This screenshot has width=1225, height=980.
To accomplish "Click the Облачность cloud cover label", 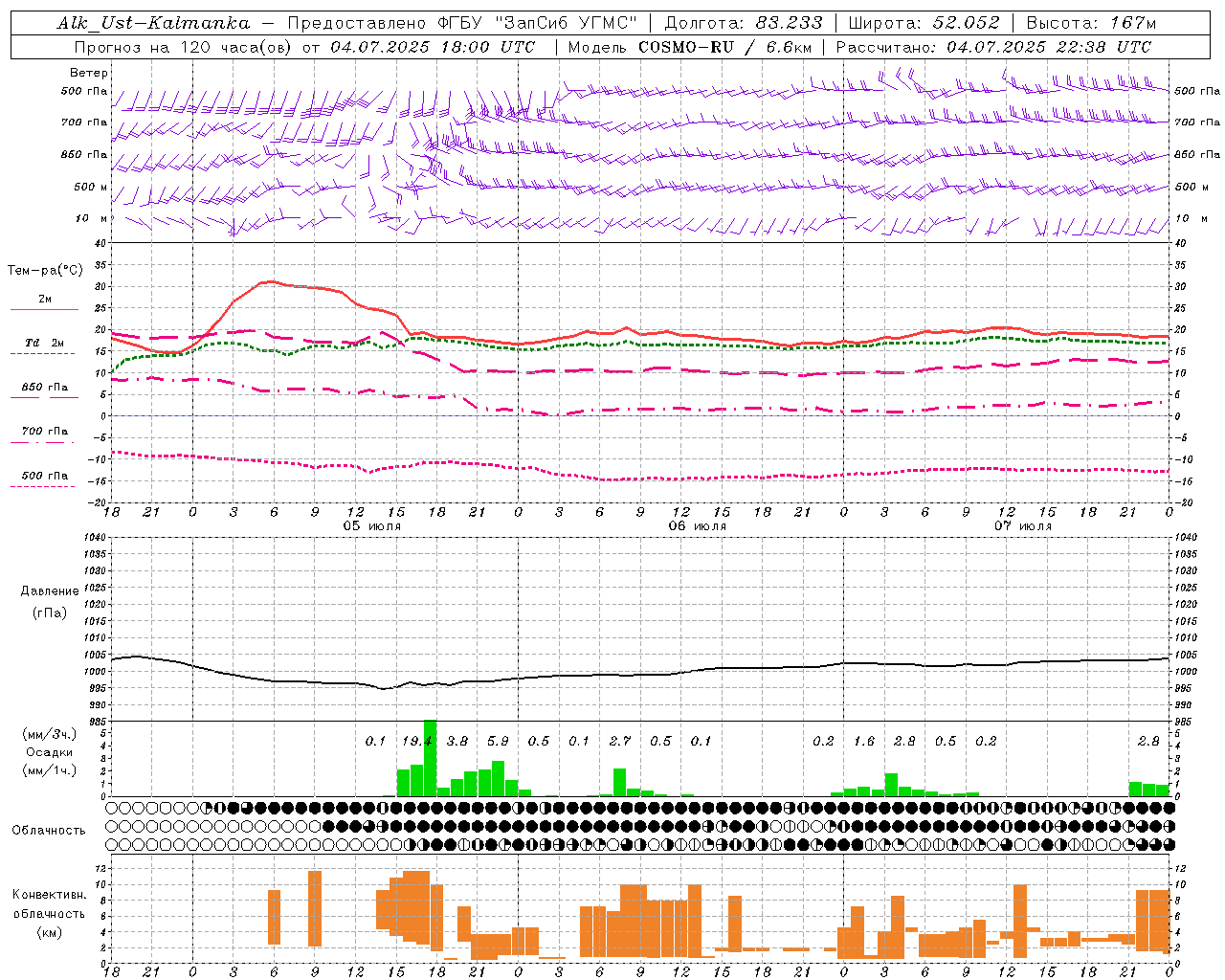I will point(49,830).
